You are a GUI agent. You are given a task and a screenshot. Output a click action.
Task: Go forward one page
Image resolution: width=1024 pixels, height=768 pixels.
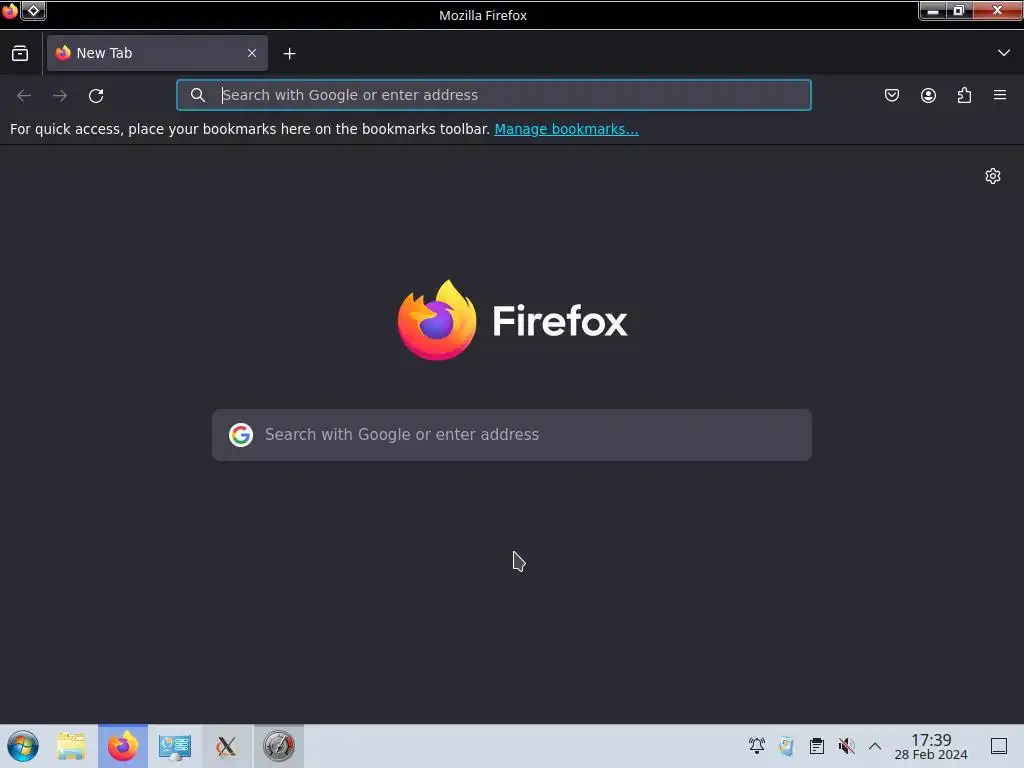pos(60,95)
